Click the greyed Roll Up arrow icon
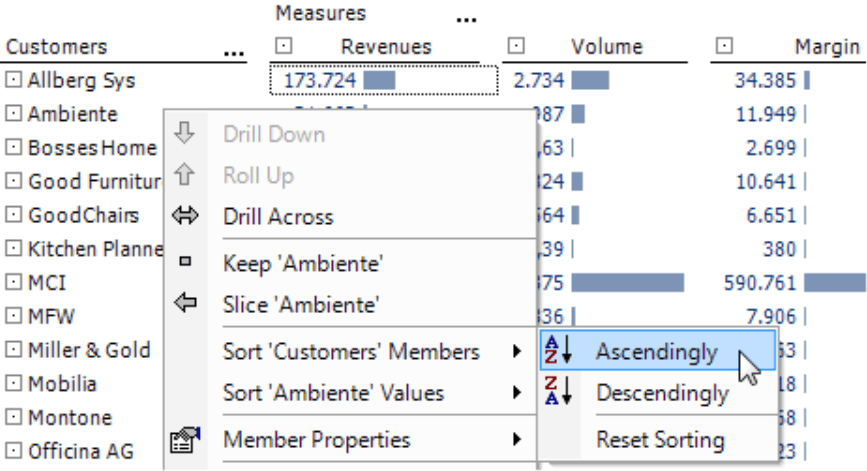This screenshot has height=471, width=867. click(x=184, y=175)
